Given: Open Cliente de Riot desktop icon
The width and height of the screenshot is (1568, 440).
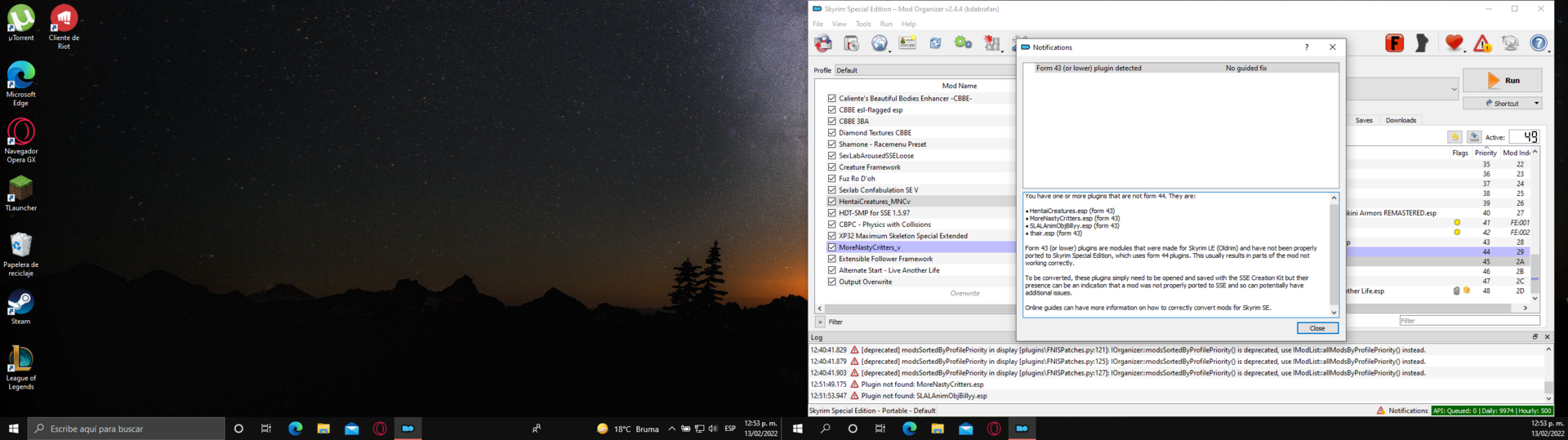Looking at the screenshot, I should [x=64, y=26].
